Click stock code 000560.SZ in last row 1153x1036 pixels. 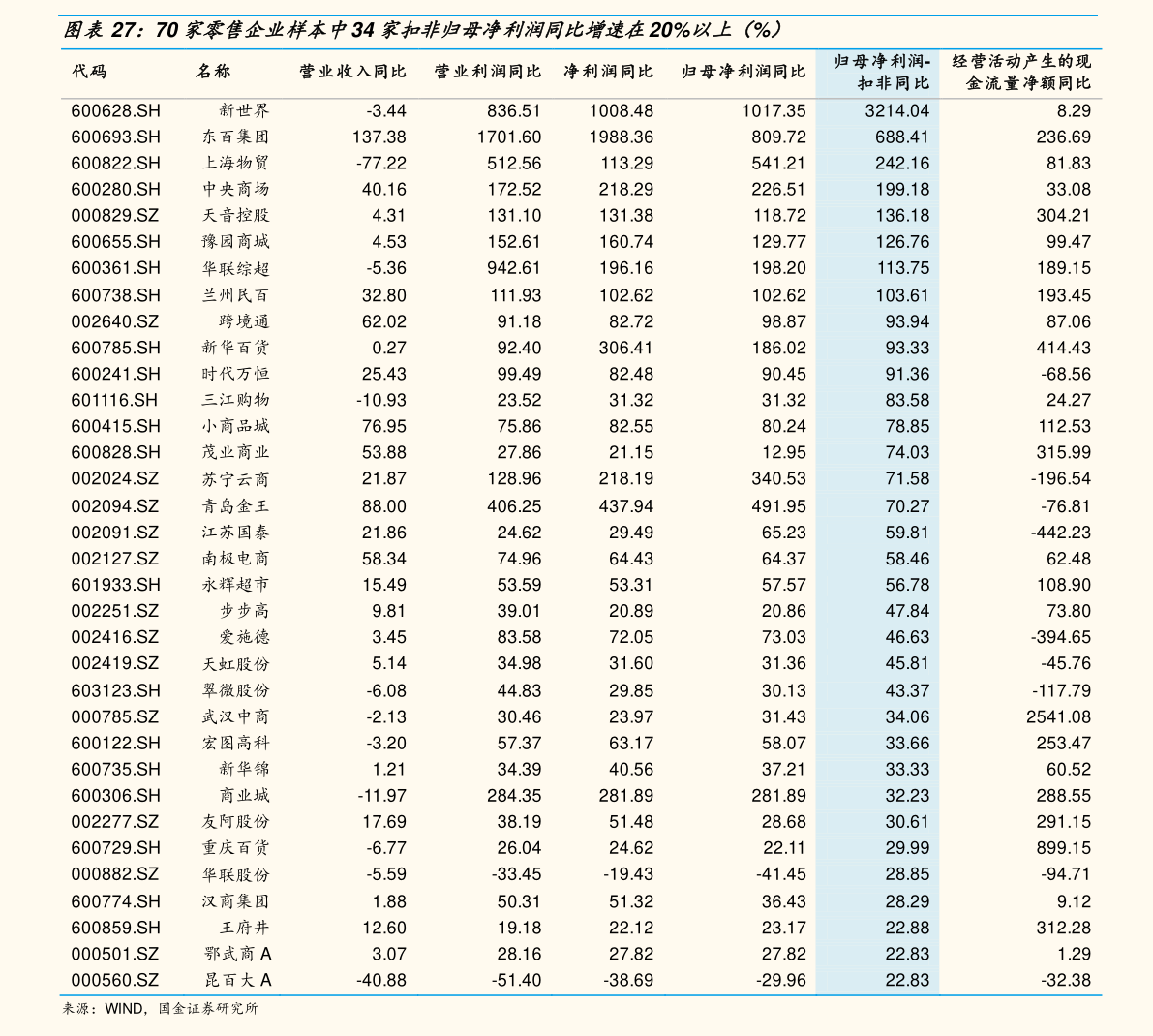[x=114, y=981]
